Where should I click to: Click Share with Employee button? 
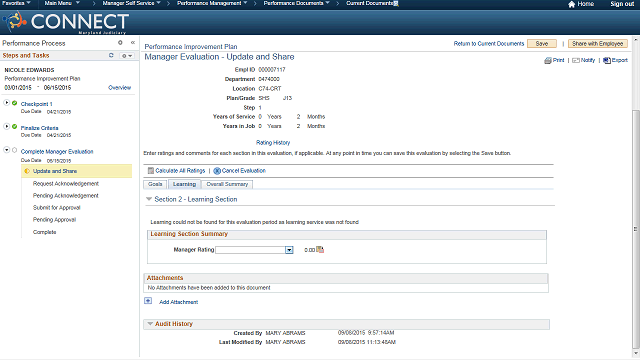598,44
